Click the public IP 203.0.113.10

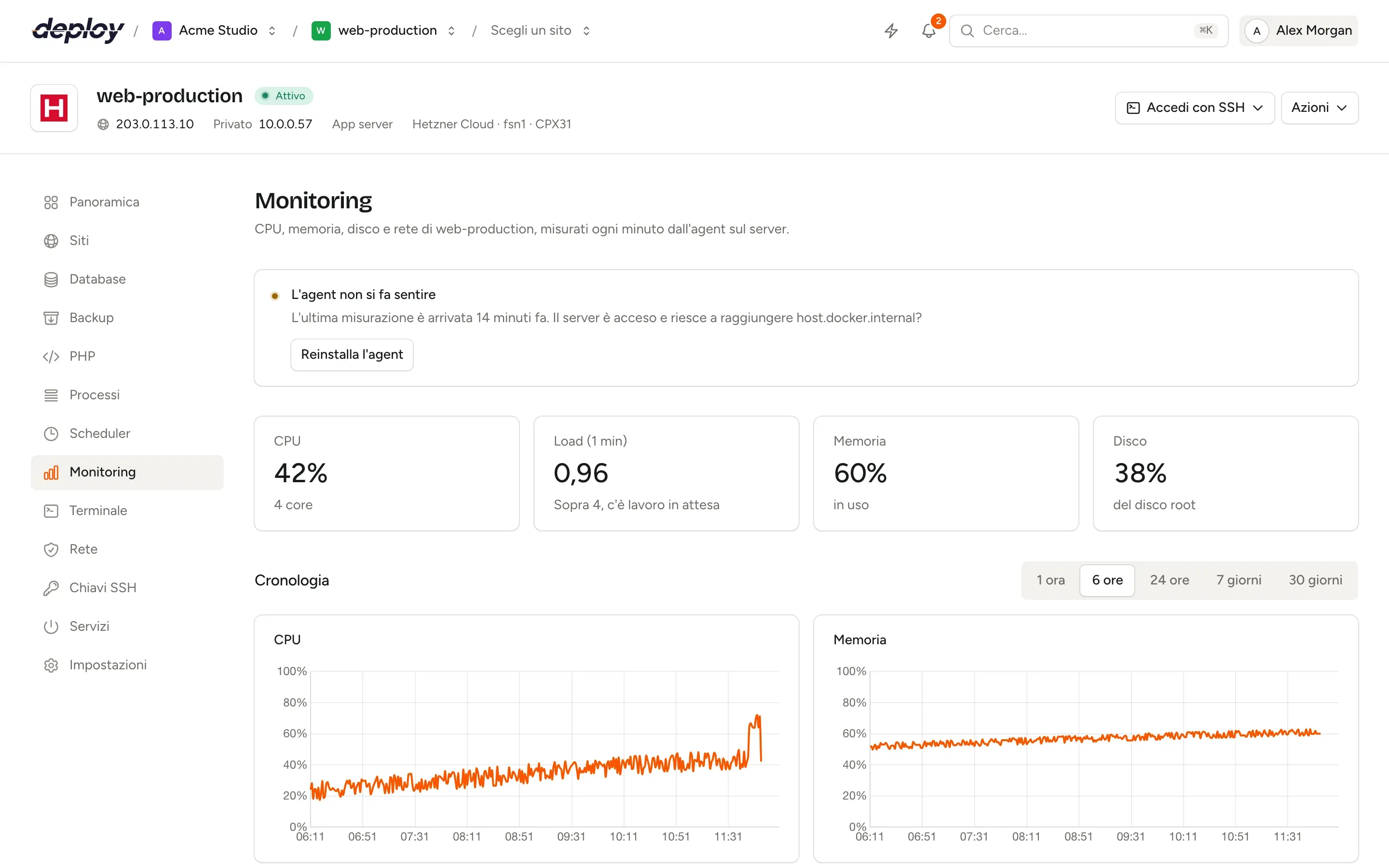pyautogui.click(x=154, y=124)
